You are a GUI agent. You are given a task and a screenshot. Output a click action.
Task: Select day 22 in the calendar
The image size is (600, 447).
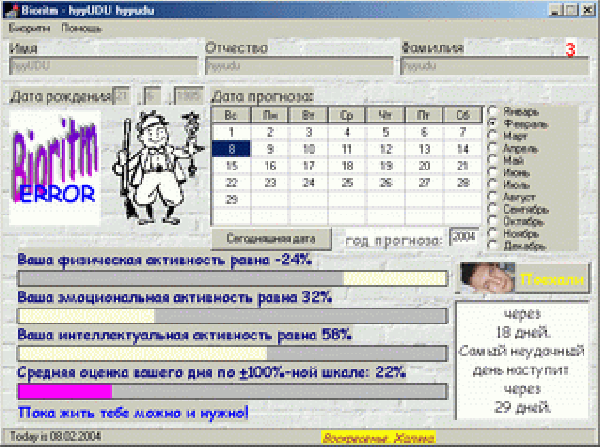click(231, 183)
